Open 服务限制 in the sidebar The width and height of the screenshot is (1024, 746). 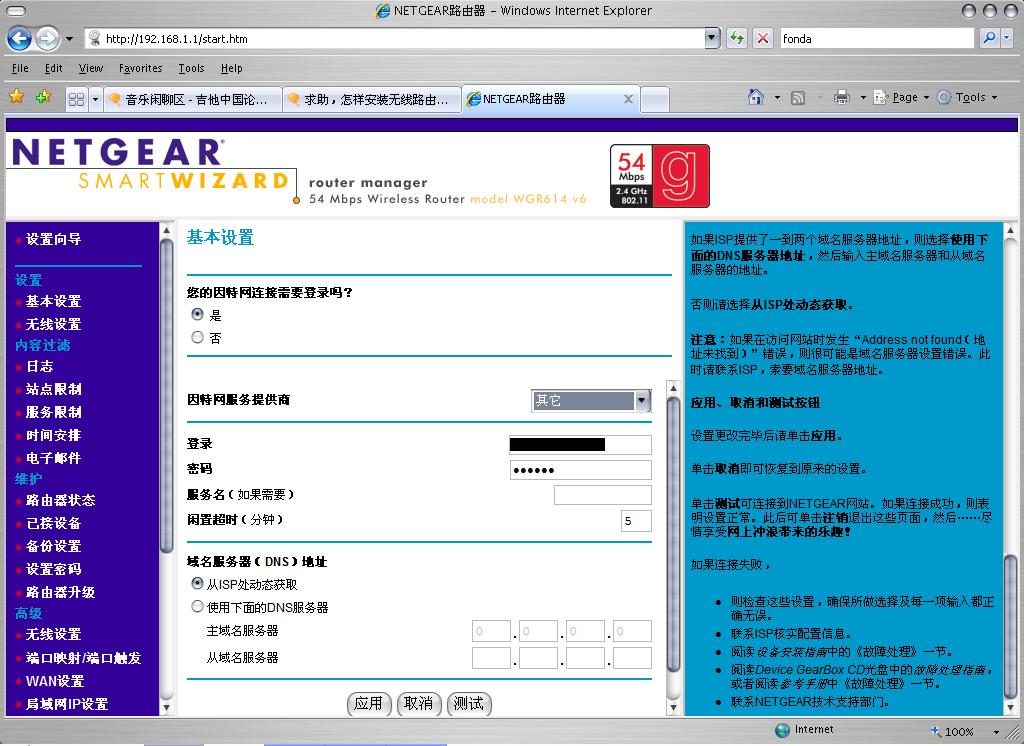pyautogui.click(x=54, y=412)
